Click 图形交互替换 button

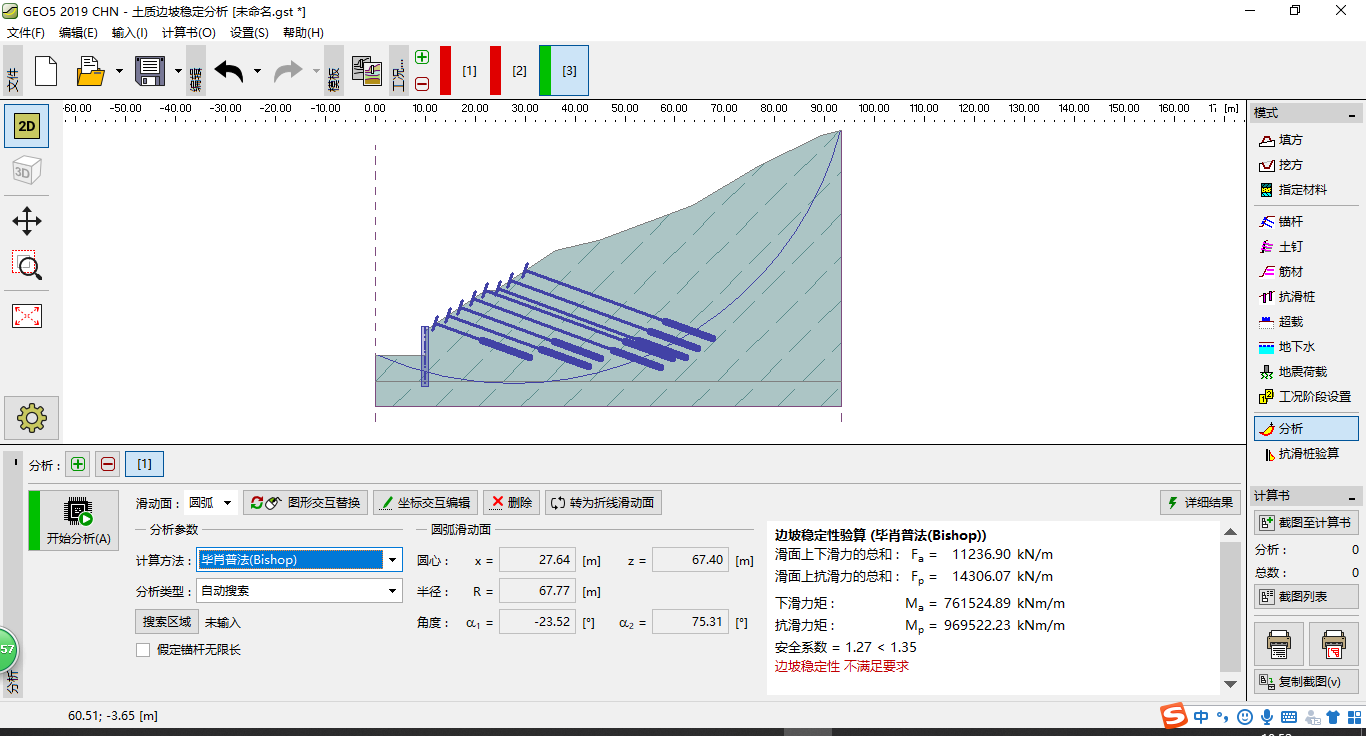tap(305, 503)
